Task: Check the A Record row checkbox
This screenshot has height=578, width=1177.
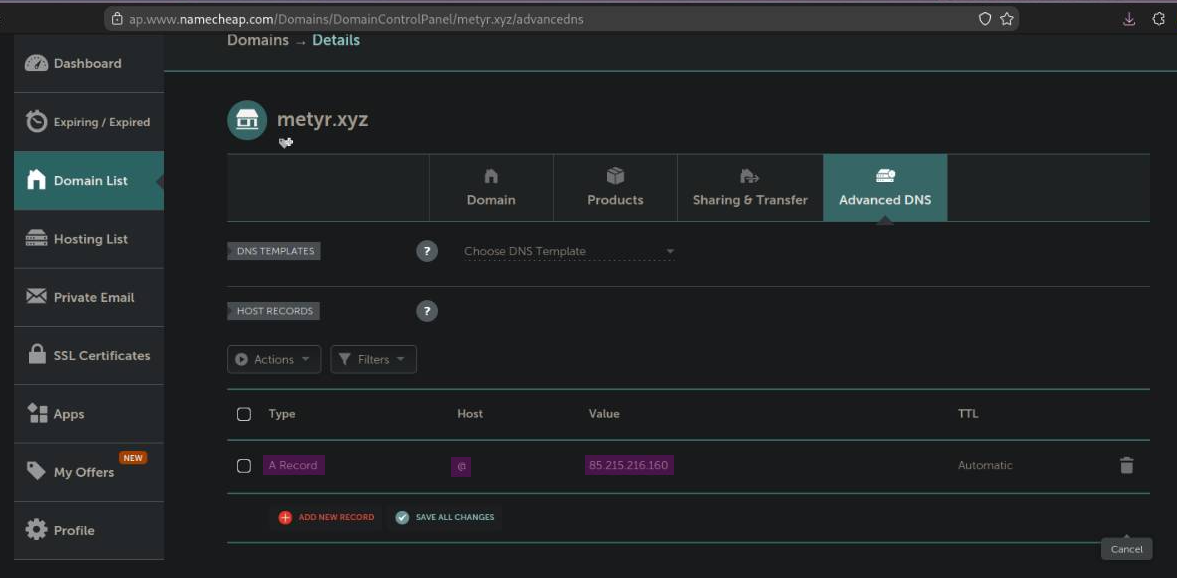Action: [x=244, y=465]
